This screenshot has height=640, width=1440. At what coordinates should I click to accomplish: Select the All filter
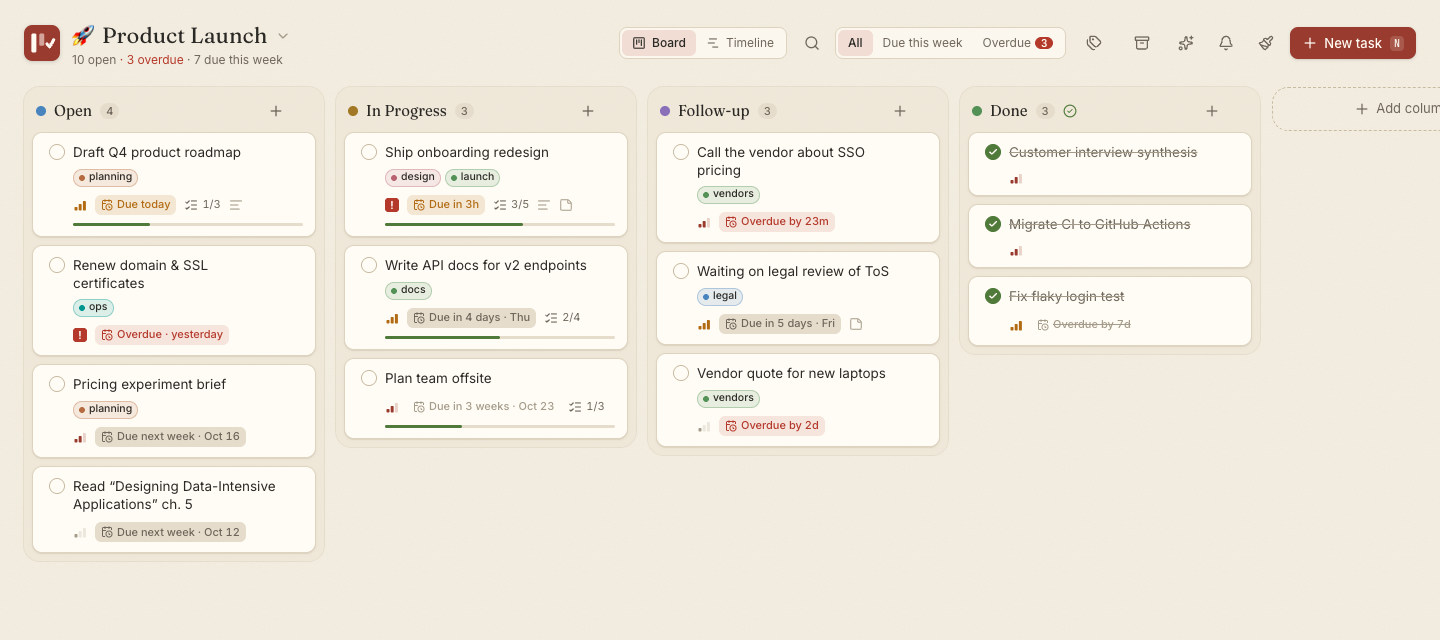(855, 43)
